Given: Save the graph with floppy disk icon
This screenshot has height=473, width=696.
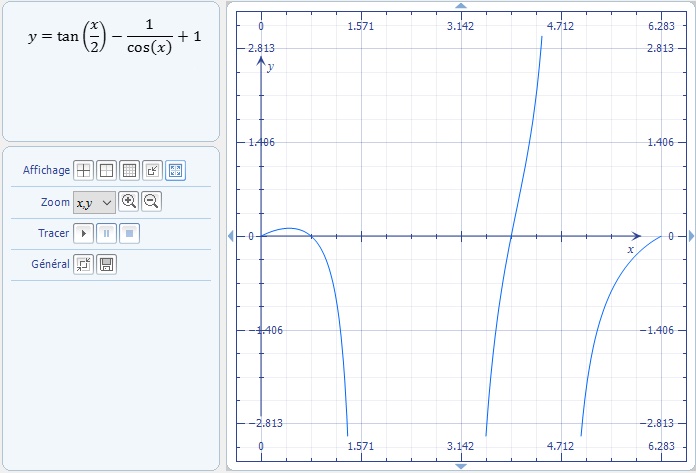Looking at the screenshot, I should 106,264.
